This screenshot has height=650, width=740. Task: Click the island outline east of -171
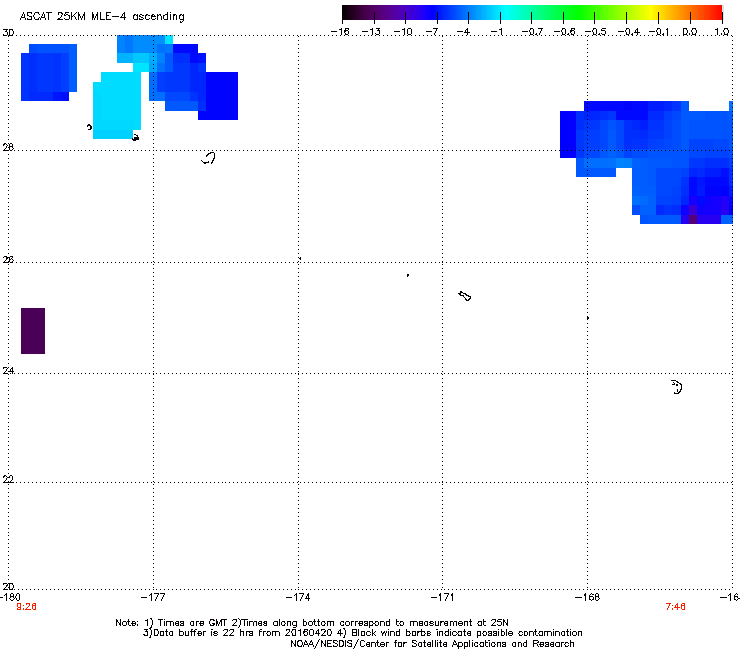coord(465,296)
